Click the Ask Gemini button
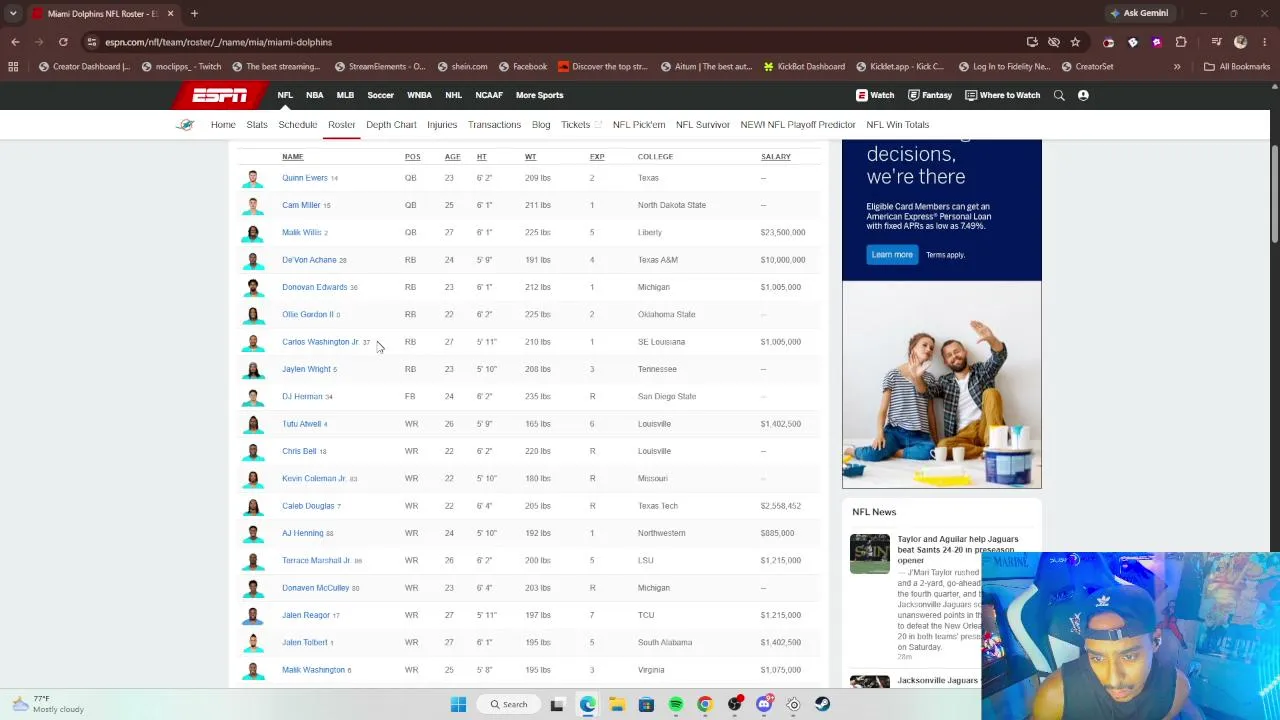Screen dimensions: 1280x720 pos(1138,14)
